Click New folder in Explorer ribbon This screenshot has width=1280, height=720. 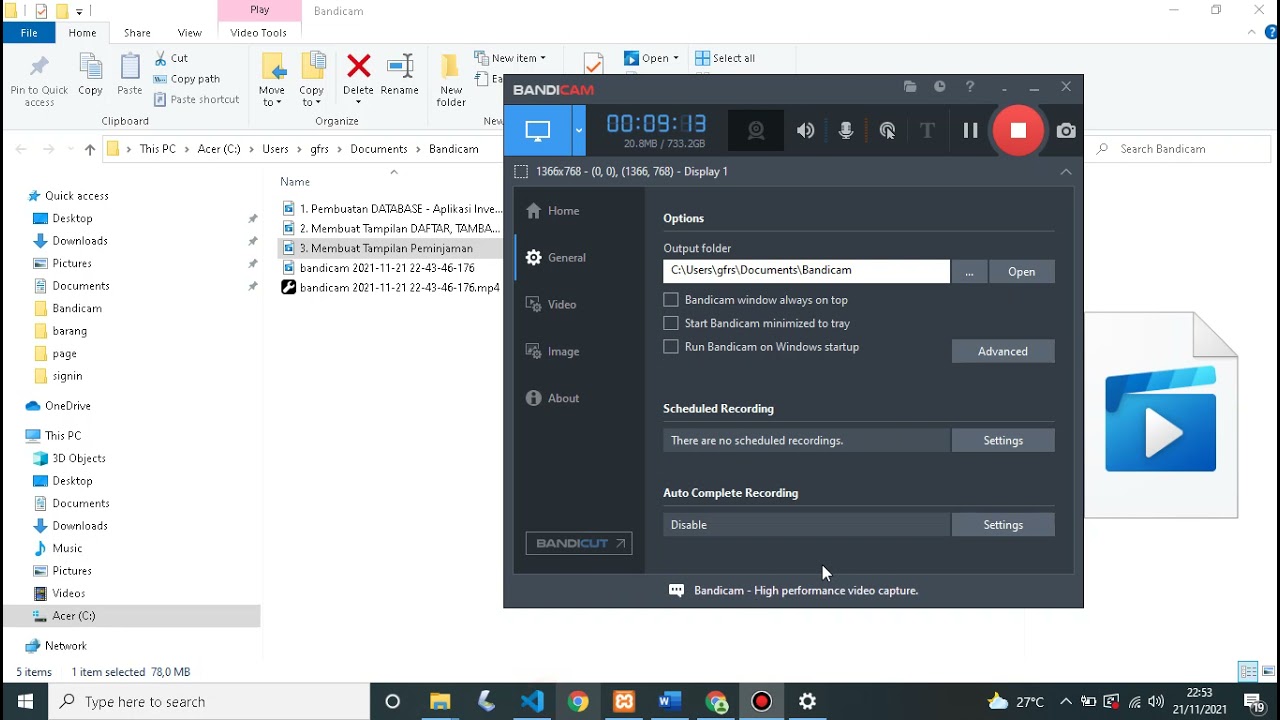pos(451,80)
